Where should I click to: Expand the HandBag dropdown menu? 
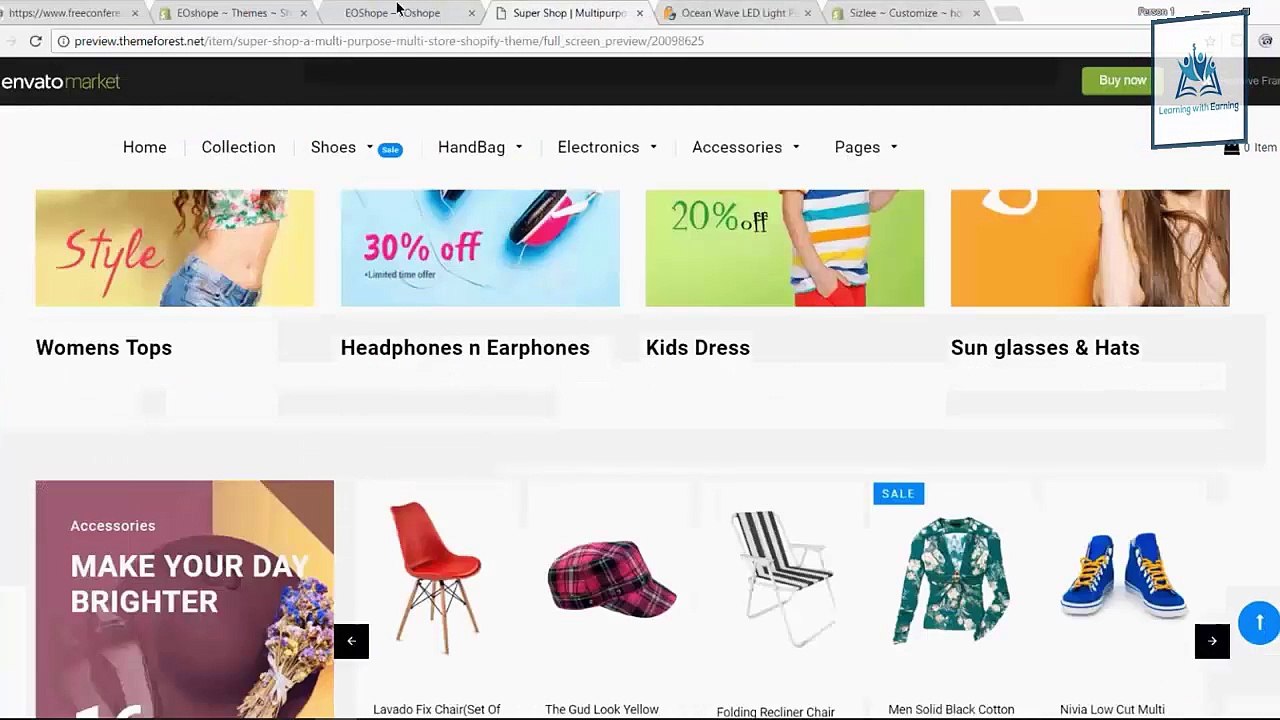tap(480, 147)
